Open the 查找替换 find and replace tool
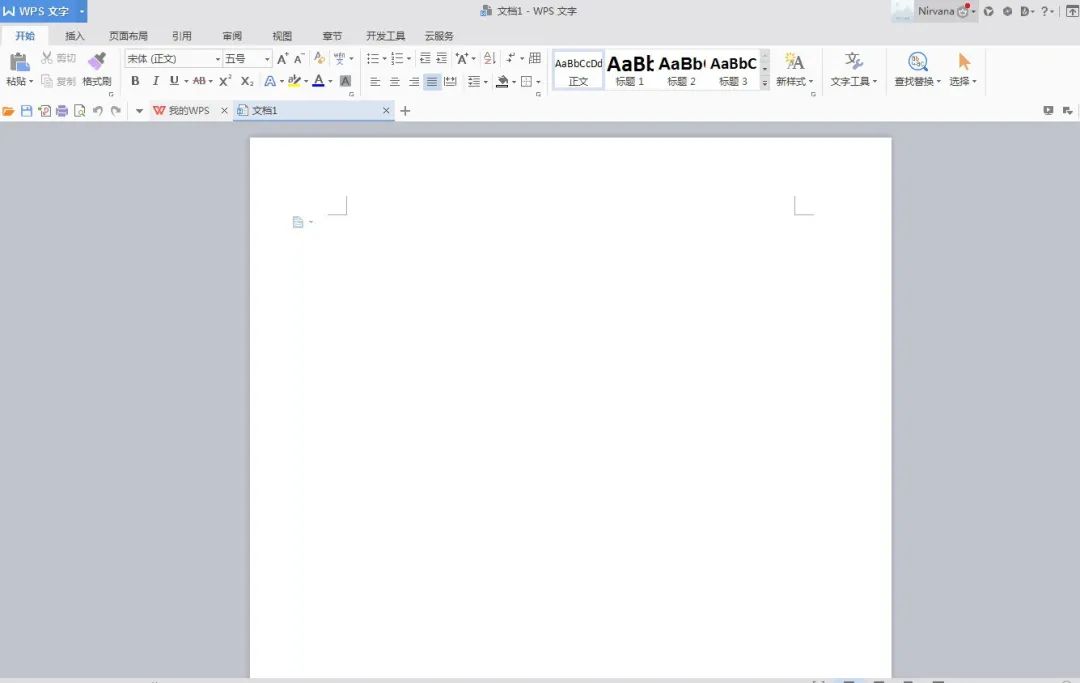Screen dimensions: 1080x683 coord(917,63)
